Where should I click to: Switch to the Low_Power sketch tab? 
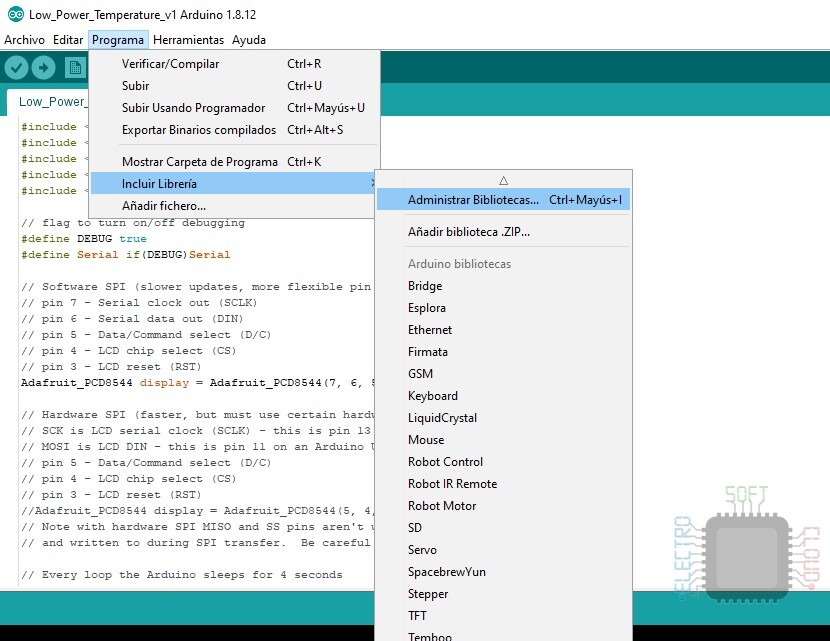pos(49,102)
